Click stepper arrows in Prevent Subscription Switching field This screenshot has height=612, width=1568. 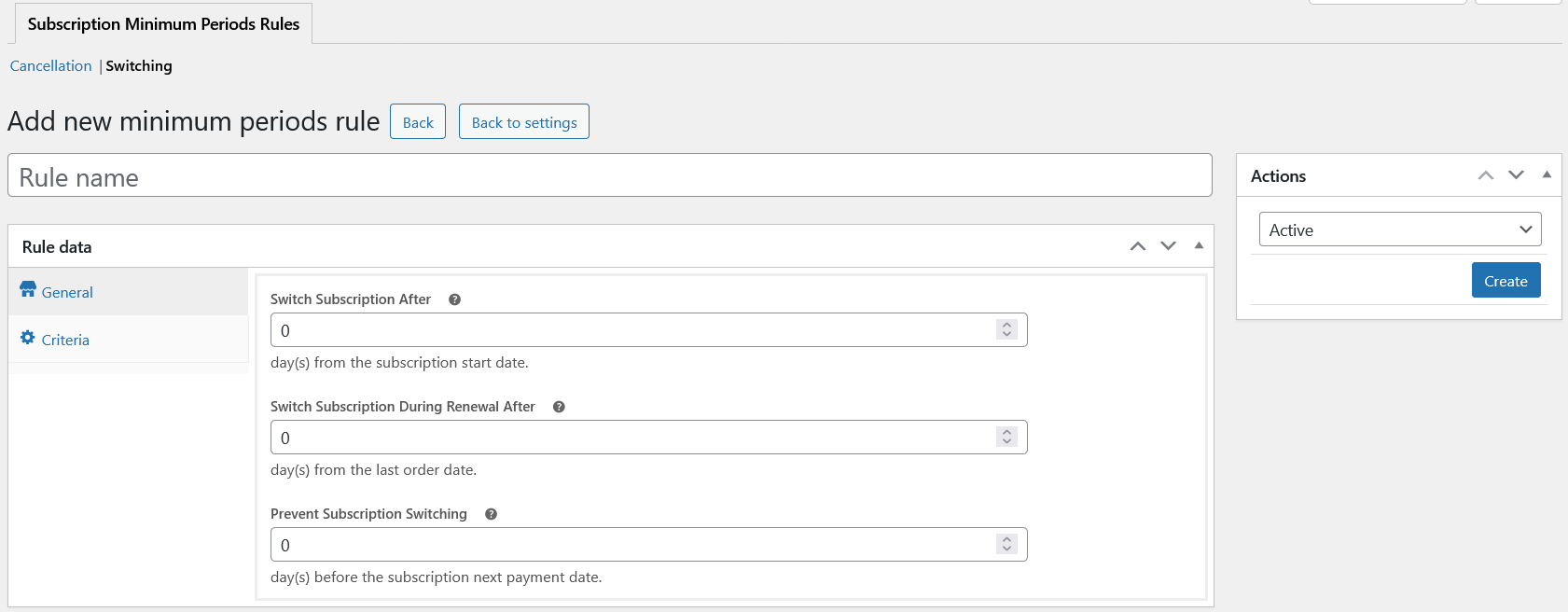pos(1006,545)
